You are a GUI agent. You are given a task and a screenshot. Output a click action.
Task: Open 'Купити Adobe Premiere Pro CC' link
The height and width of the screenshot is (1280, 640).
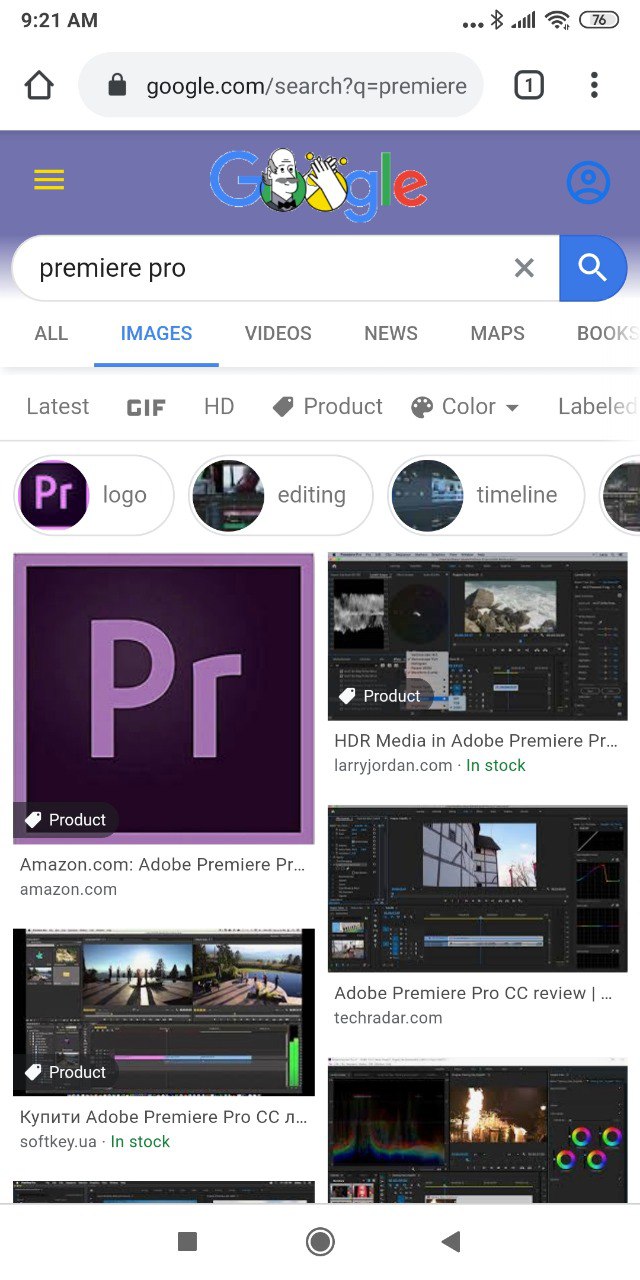coord(164,1117)
